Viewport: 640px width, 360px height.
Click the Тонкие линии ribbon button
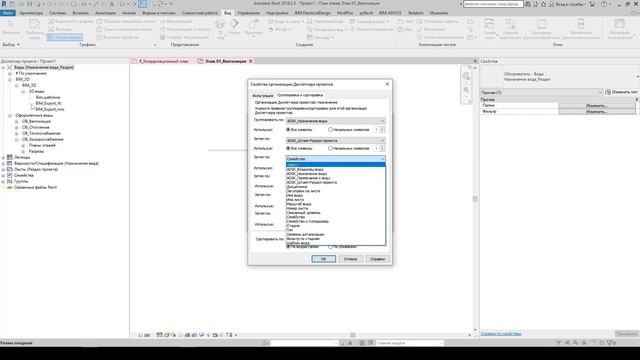pyautogui.click(x=64, y=37)
